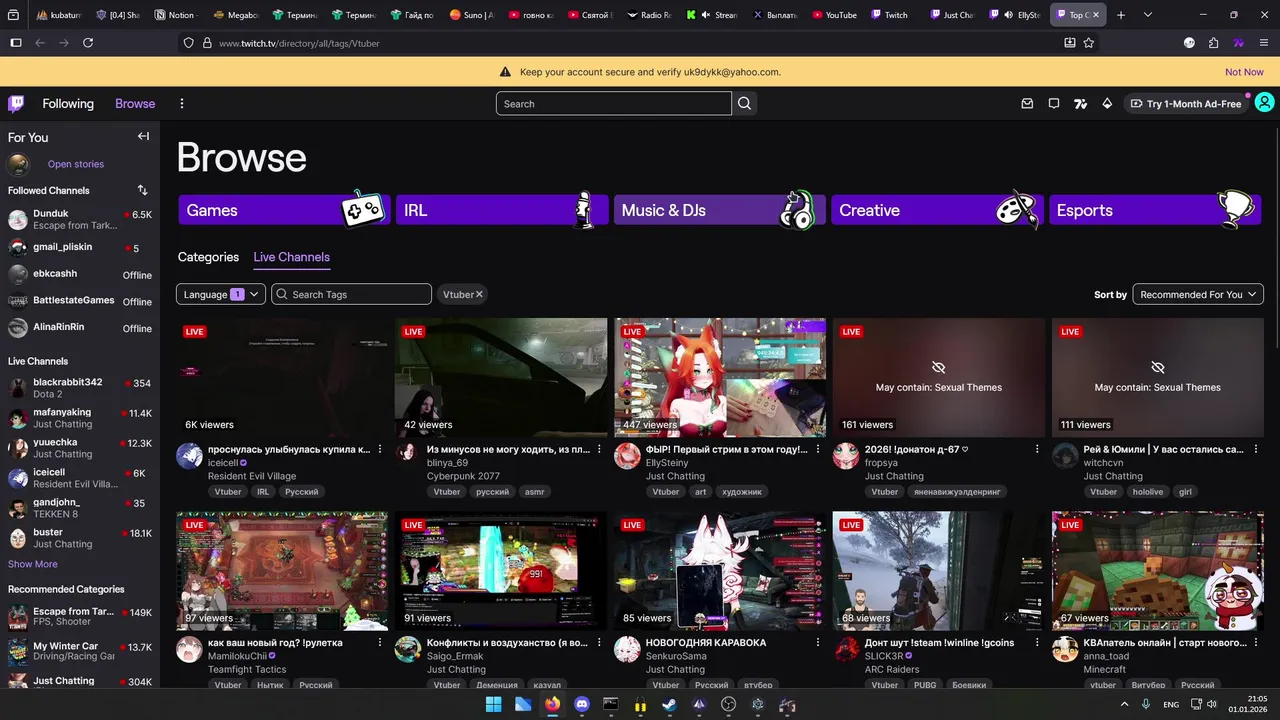The height and width of the screenshot is (720, 1280).
Task: Open Escape from Tarkov recommended category
Action: point(80,617)
